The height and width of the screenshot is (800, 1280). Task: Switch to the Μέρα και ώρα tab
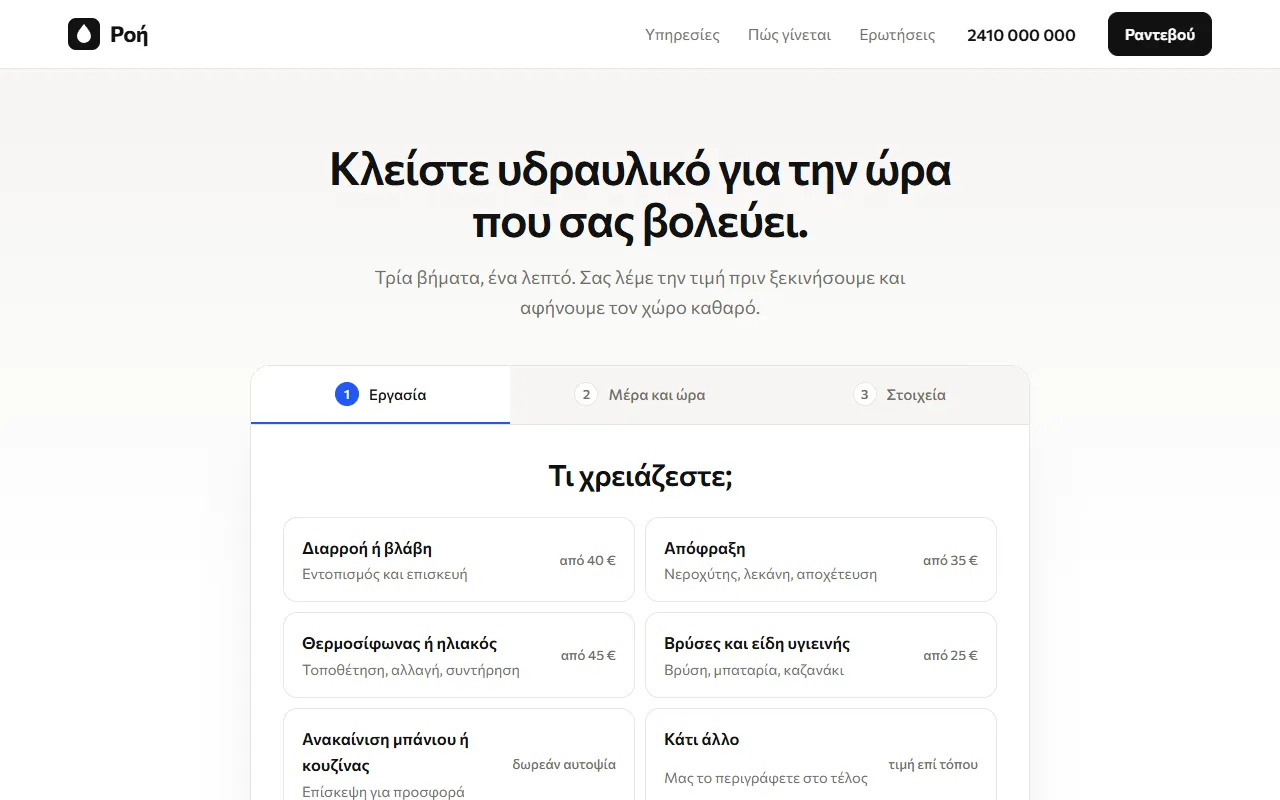point(640,395)
